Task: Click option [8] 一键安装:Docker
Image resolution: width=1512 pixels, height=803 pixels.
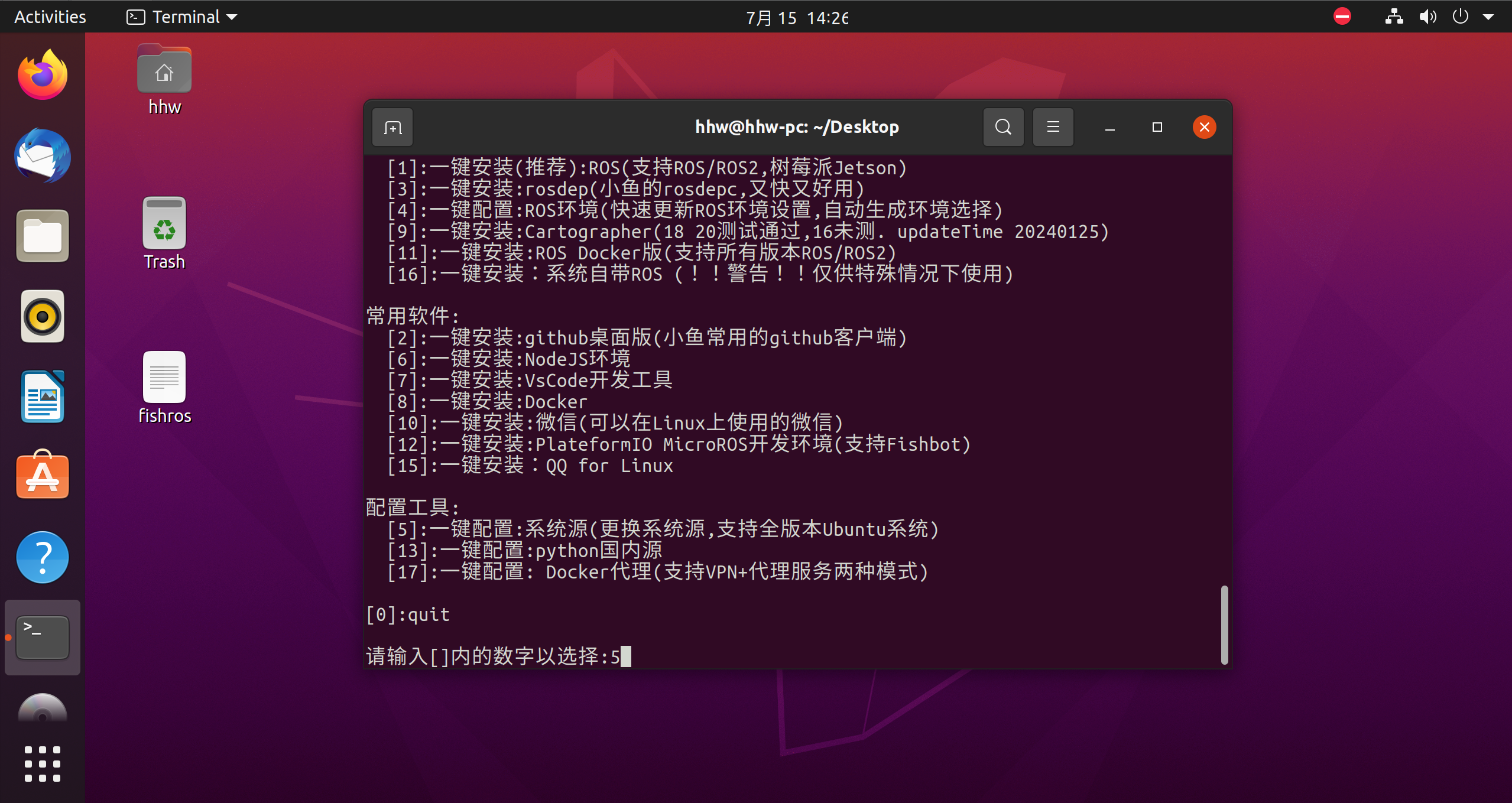Action: 488,402
